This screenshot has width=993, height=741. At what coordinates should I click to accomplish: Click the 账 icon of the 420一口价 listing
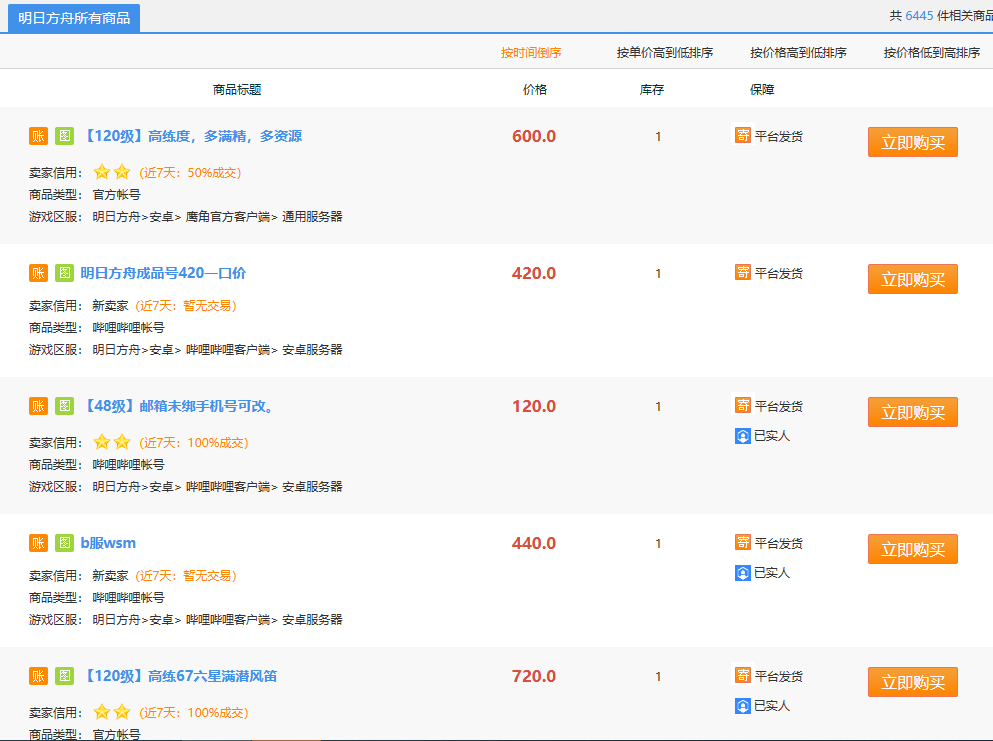[37, 271]
